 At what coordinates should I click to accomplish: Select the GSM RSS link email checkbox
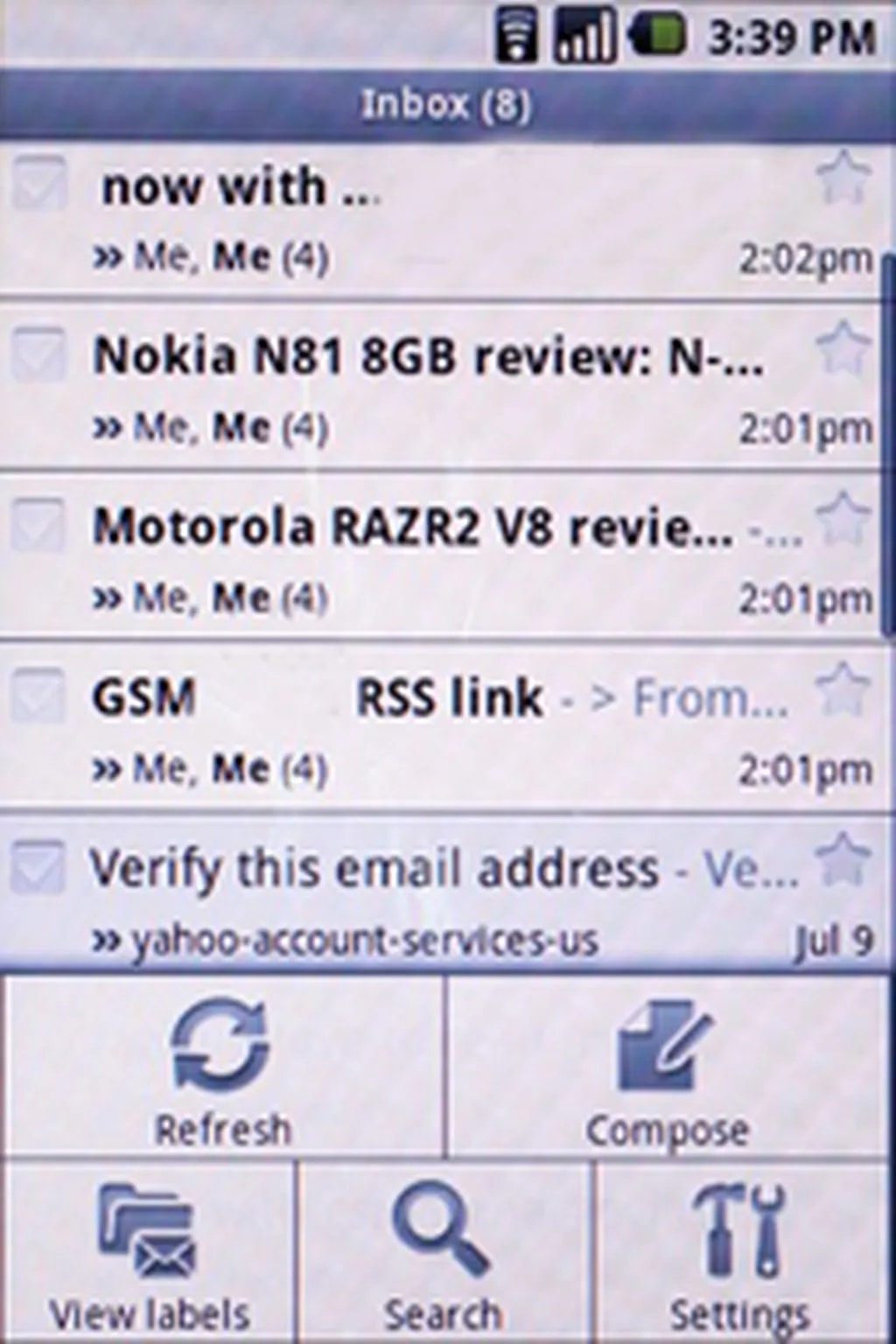(38, 696)
